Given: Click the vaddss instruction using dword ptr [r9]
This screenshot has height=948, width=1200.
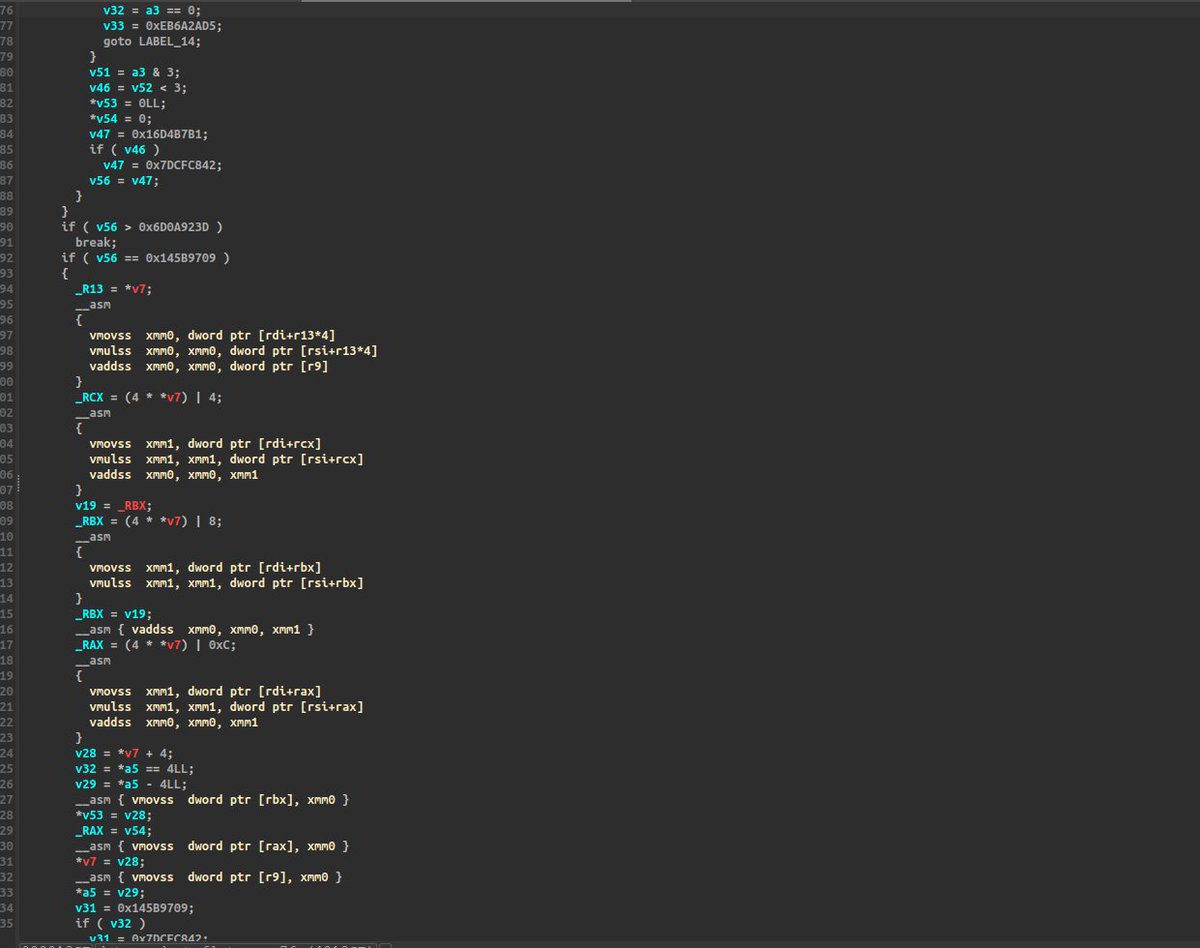Looking at the screenshot, I should (208, 367).
